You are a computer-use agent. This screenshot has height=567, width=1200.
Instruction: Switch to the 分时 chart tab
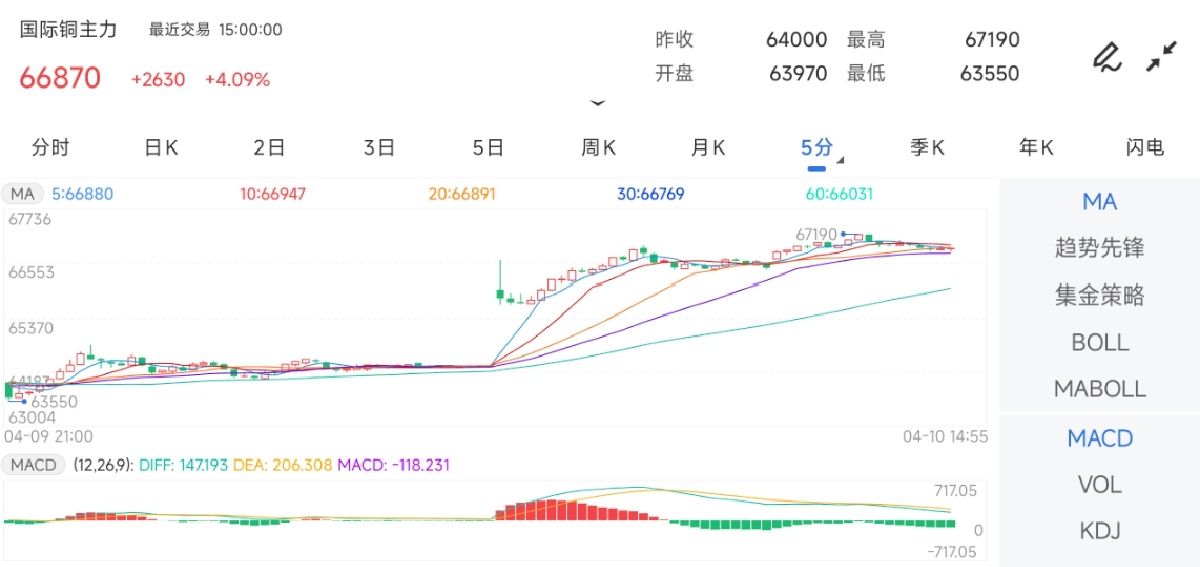(x=51, y=148)
